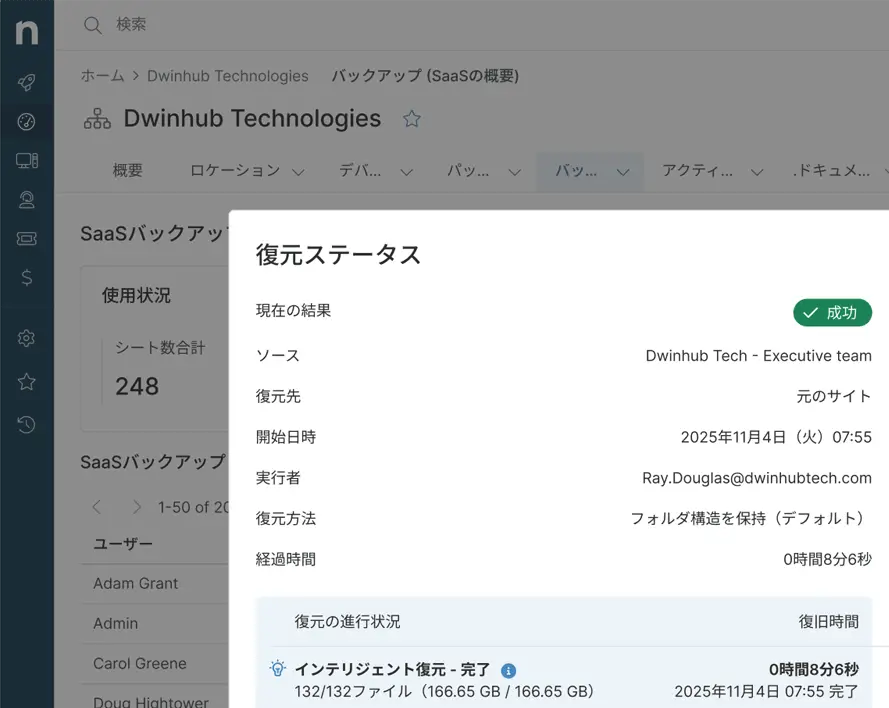Image resolution: width=889 pixels, height=708 pixels.
Task: Open the favorites star icon in sidebar
Action: [x=26, y=381]
